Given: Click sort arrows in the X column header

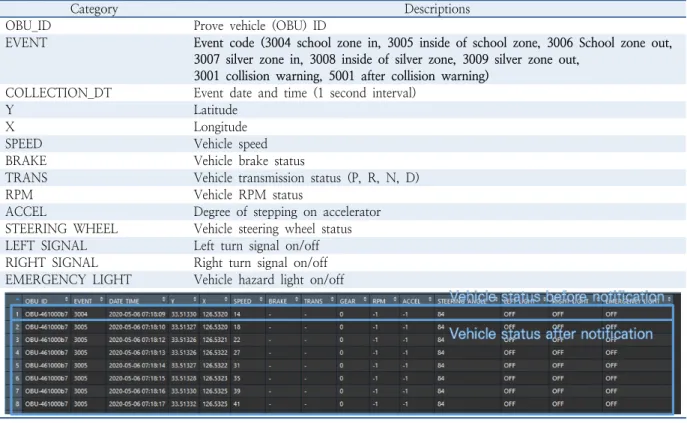Looking at the screenshot, I should point(226,299).
